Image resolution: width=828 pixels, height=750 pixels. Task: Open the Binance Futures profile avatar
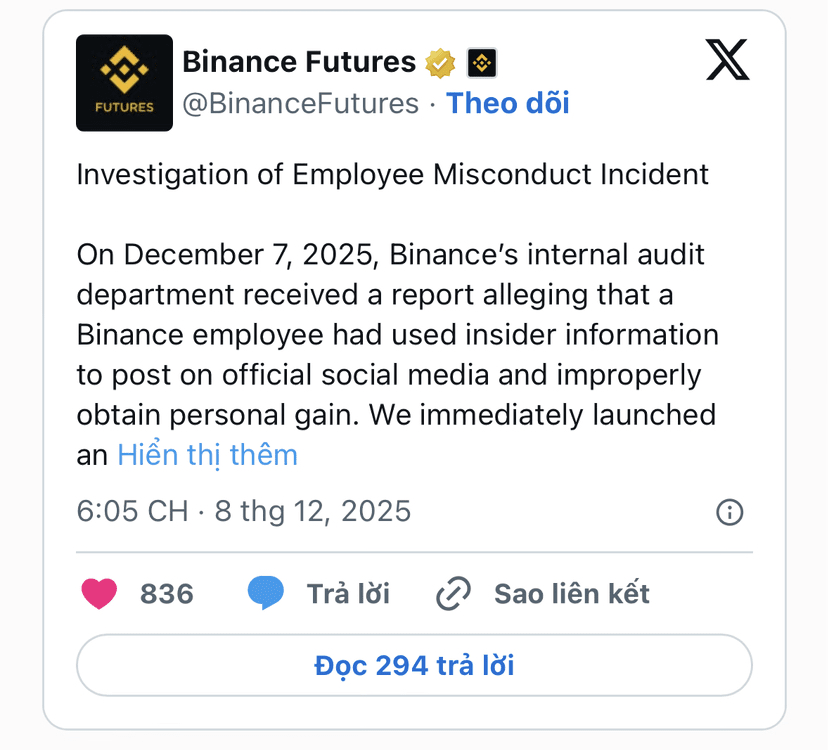[x=125, y=83]
